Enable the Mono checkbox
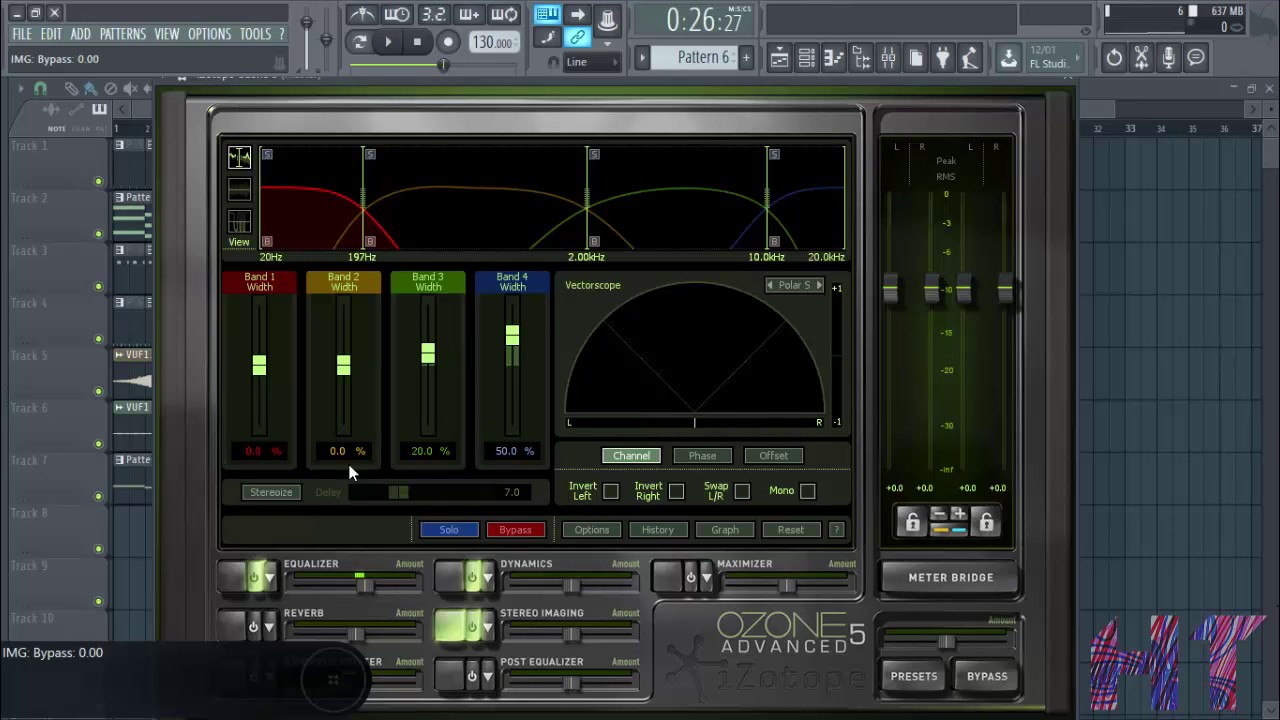The width and height of the screenshot is (1280, 720). tap(807, 491)
